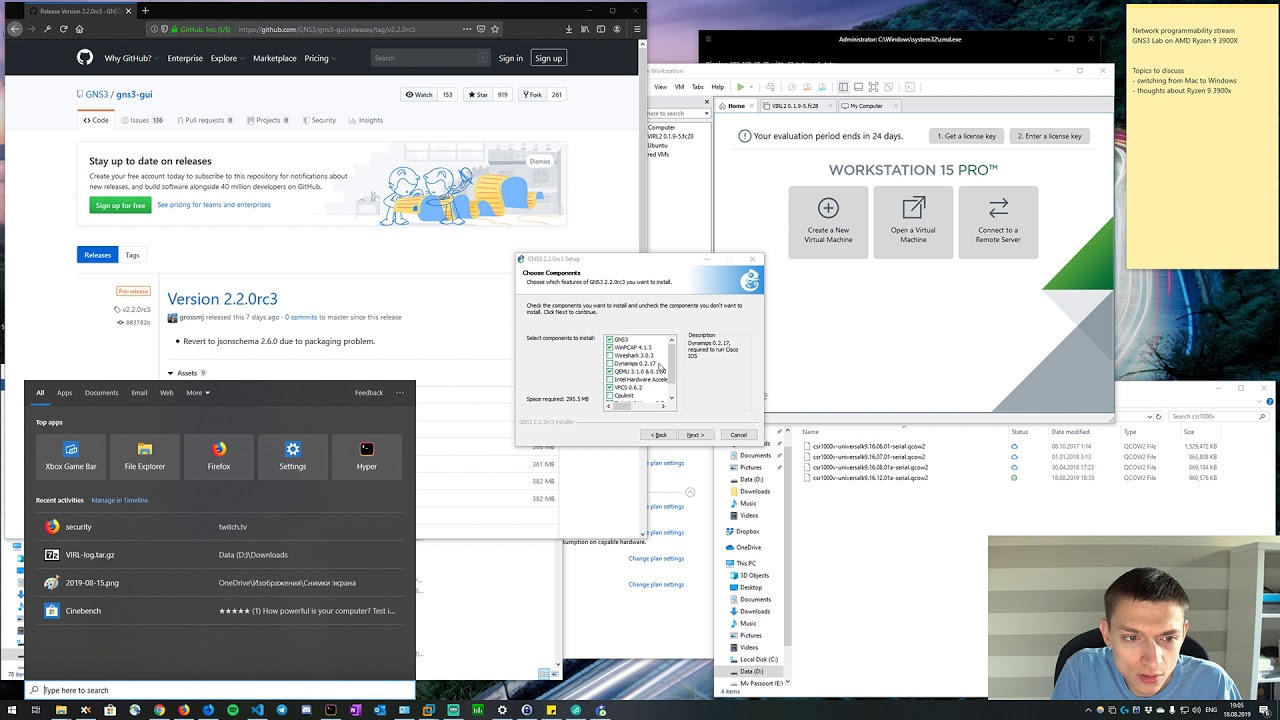Click Back in GNS3 setup

click(658, 435)
